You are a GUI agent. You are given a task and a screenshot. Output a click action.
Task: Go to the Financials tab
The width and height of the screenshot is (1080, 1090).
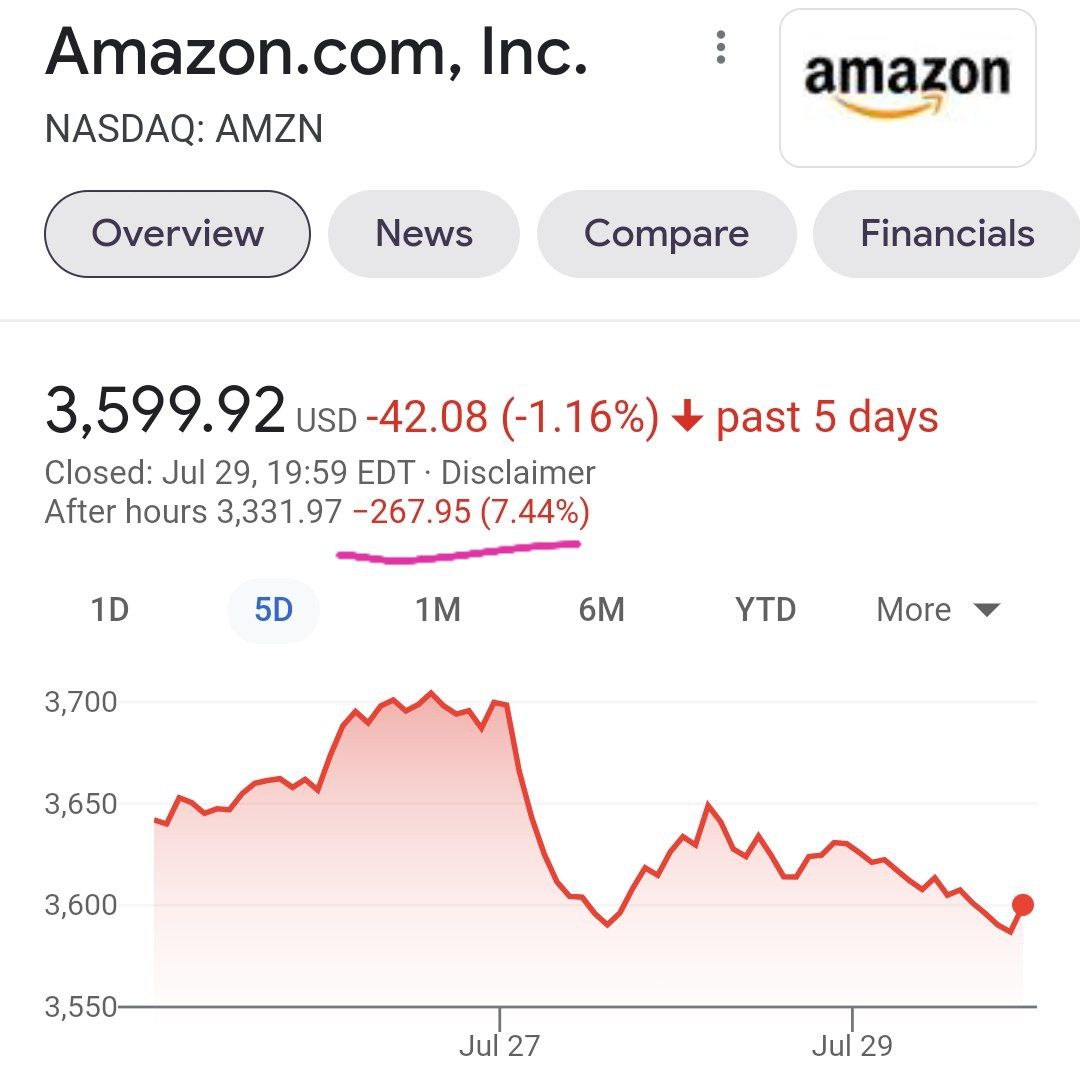[946, 234]
